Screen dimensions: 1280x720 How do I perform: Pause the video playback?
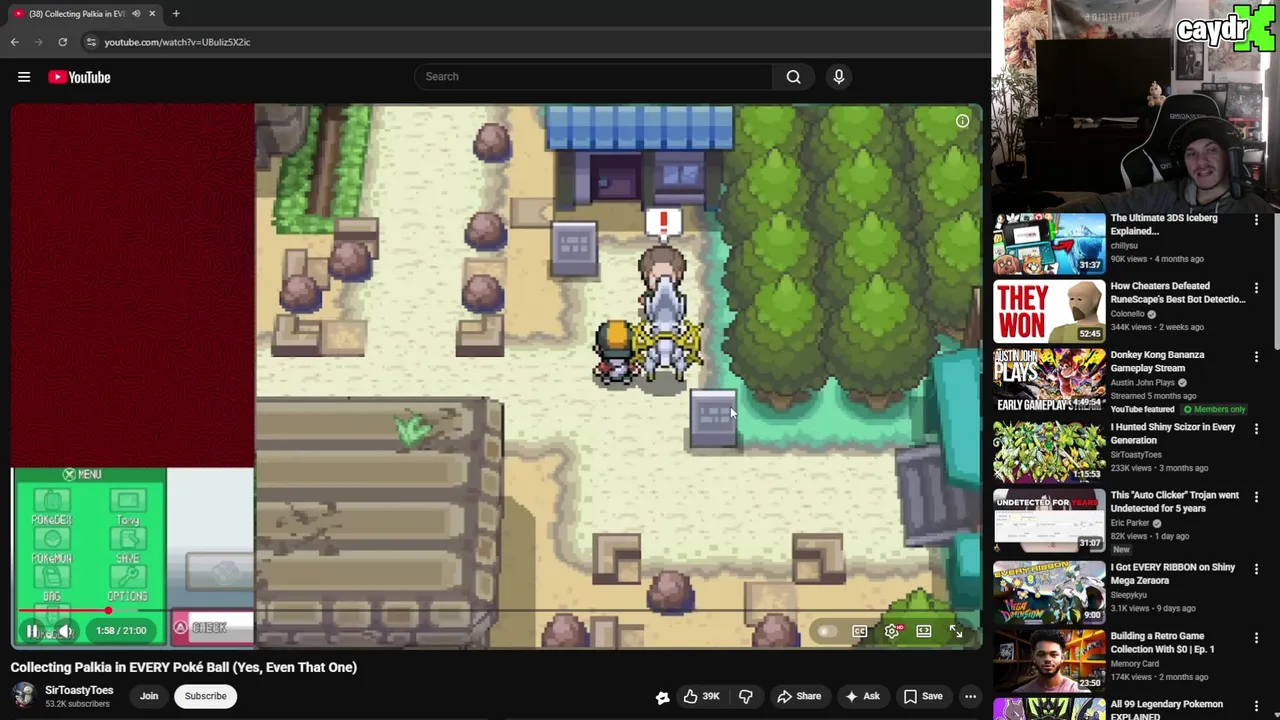(32, 631)
